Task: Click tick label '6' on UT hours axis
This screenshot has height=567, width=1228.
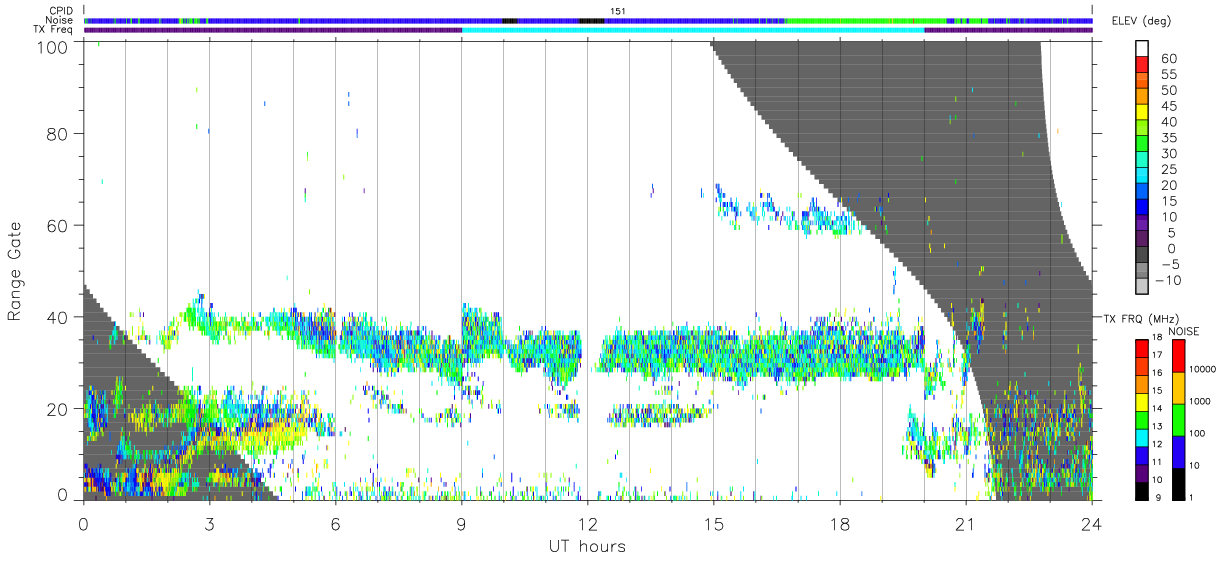Action: [335, 524]
